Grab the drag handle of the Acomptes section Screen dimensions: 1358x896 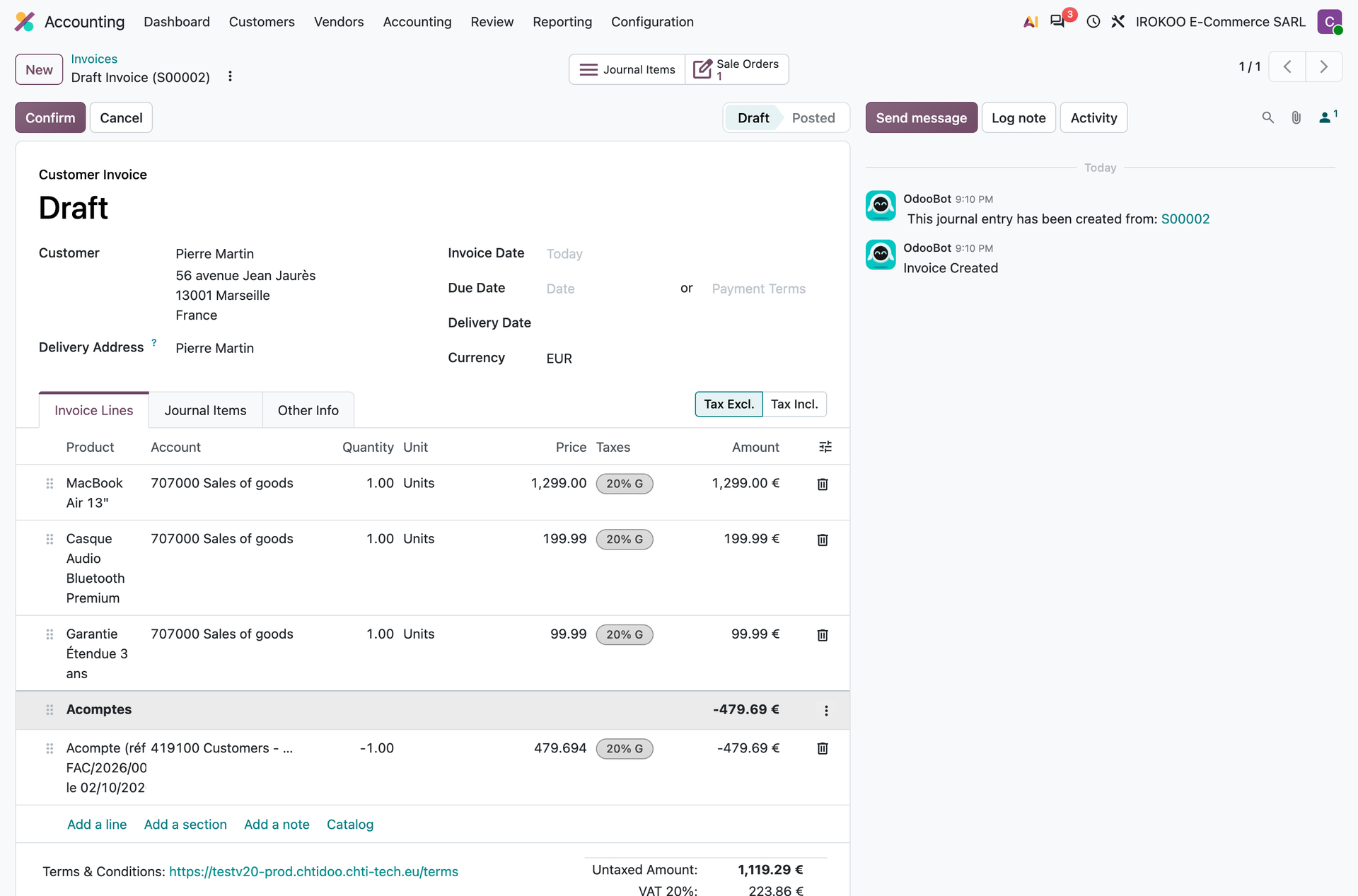point(50,710)
